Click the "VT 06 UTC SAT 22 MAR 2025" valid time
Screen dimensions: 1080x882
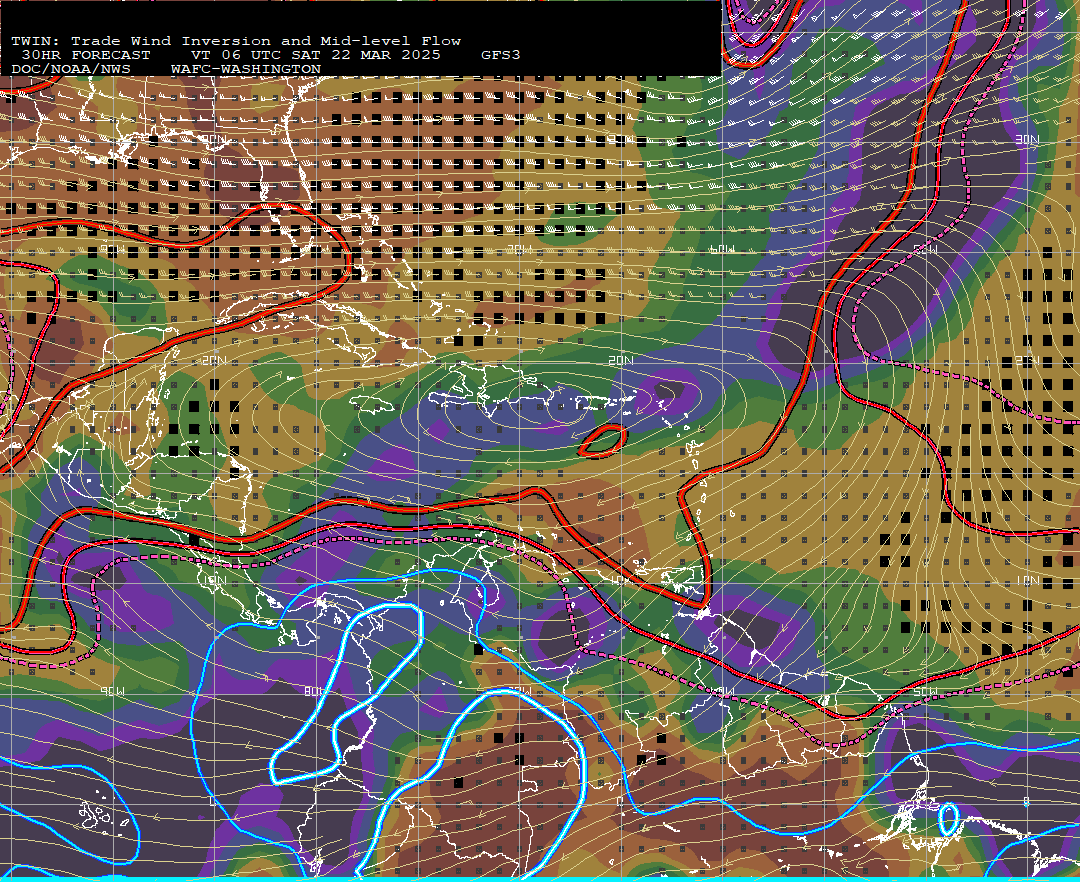[x=315, y=55]
